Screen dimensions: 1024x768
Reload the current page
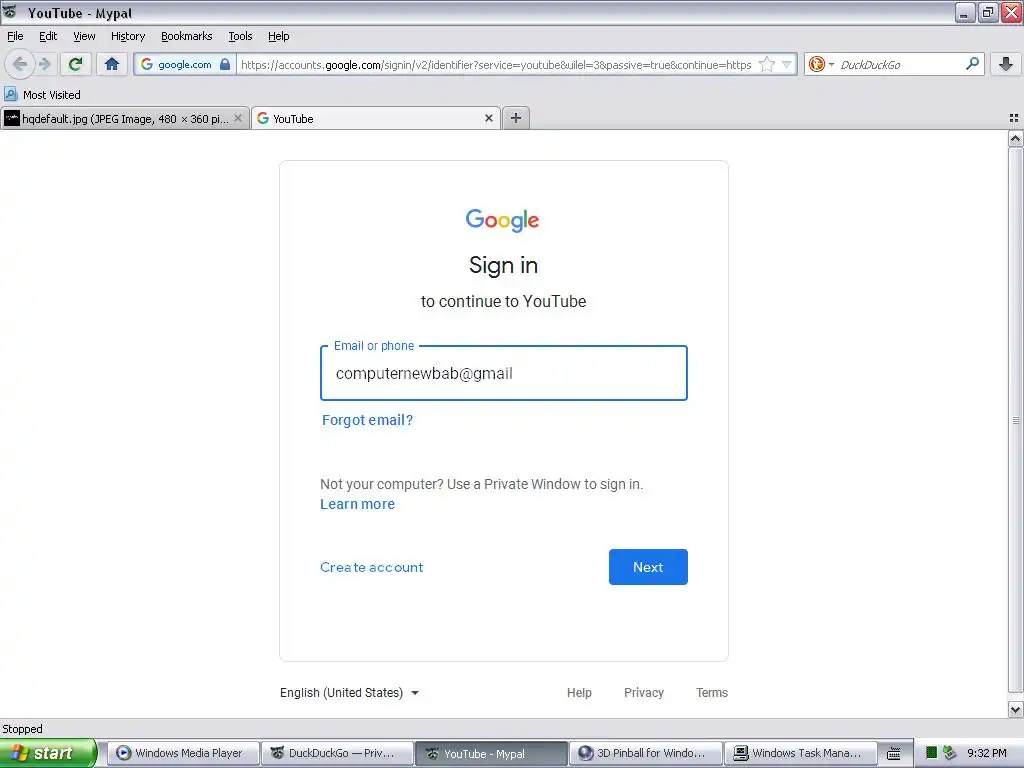(x=75, y=64)
